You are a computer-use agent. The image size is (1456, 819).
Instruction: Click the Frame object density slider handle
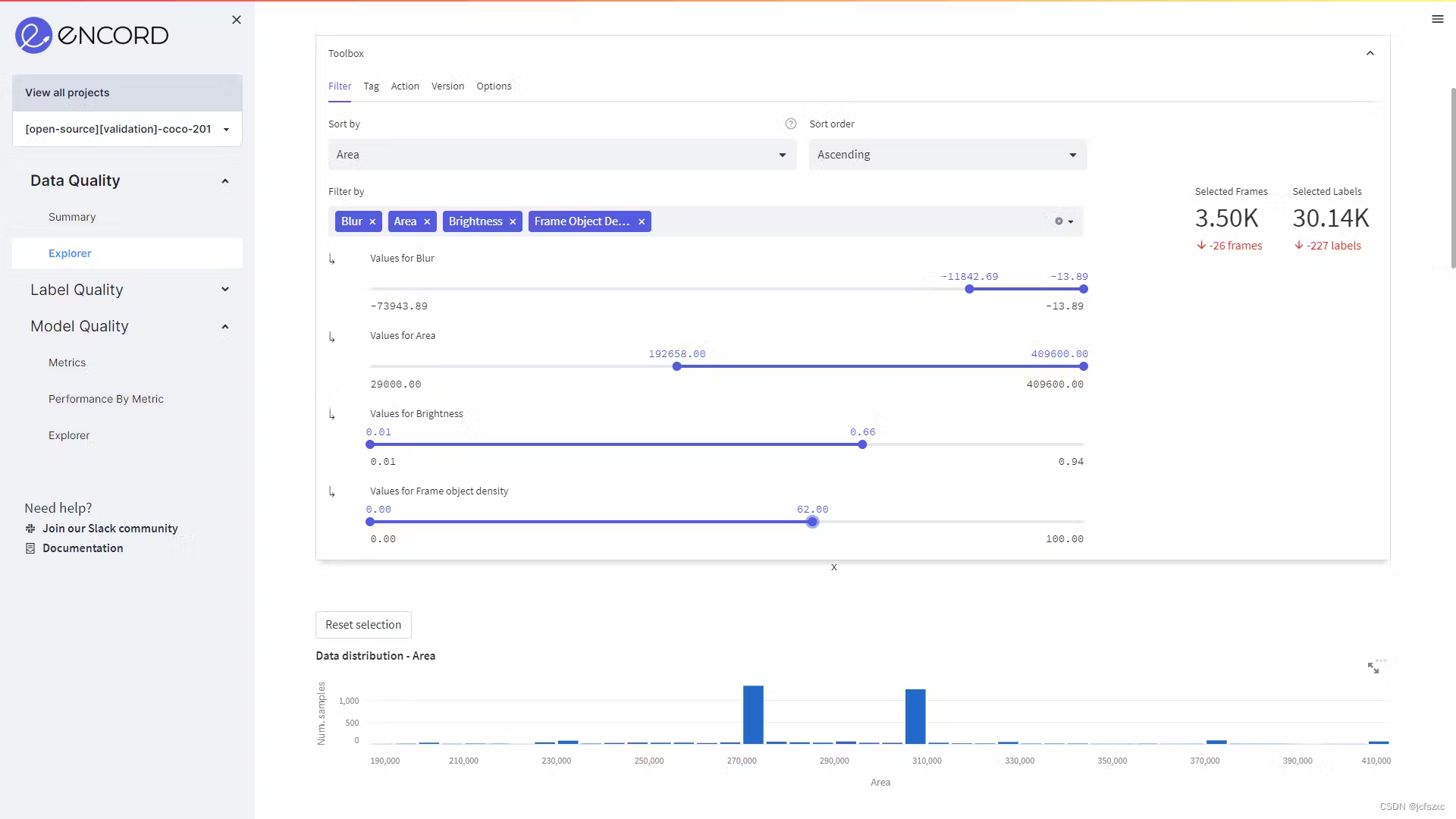[x=812, y=522]
